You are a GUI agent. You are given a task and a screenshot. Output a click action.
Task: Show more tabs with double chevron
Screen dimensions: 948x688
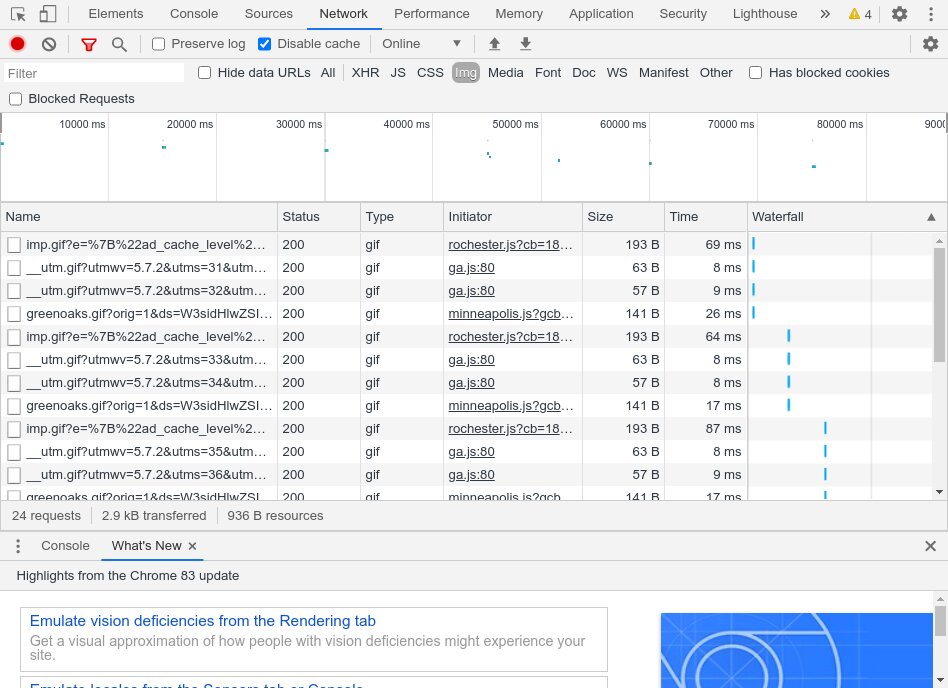point(825,14)
